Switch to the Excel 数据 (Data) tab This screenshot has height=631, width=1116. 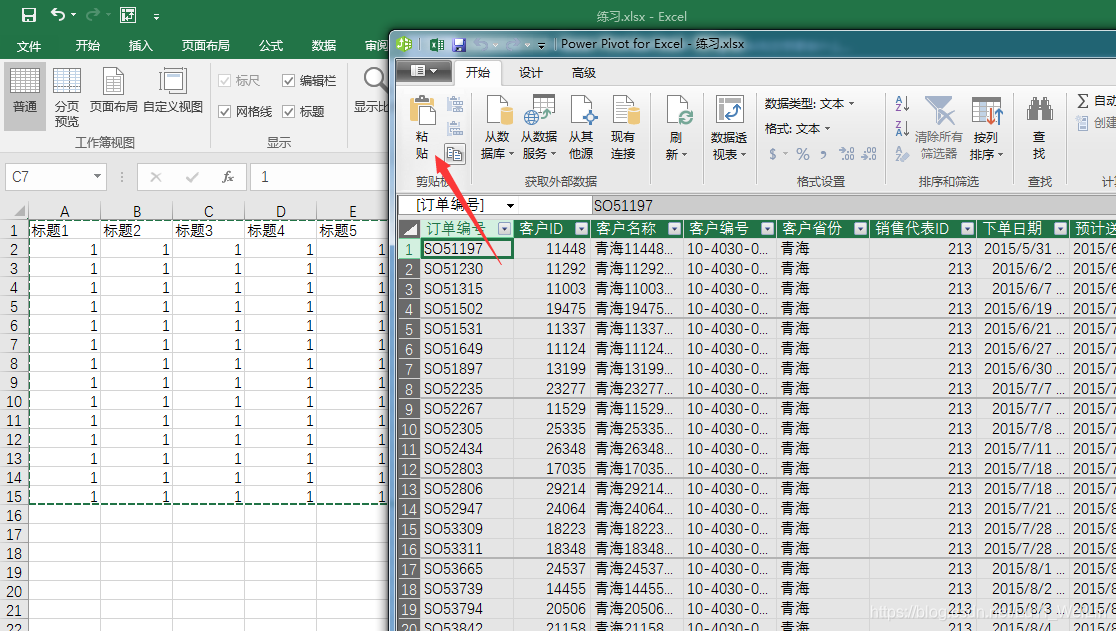324,46
